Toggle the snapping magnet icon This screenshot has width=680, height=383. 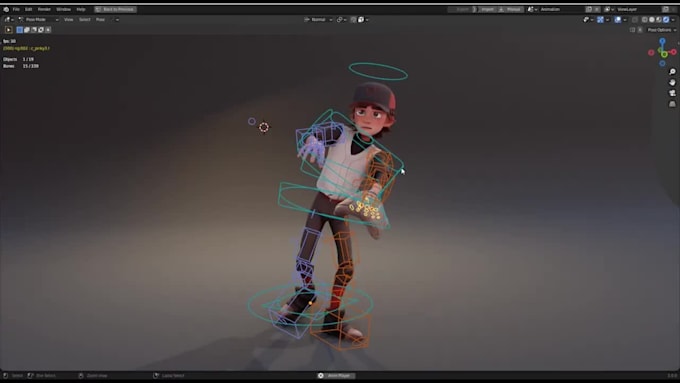[353, 20]
